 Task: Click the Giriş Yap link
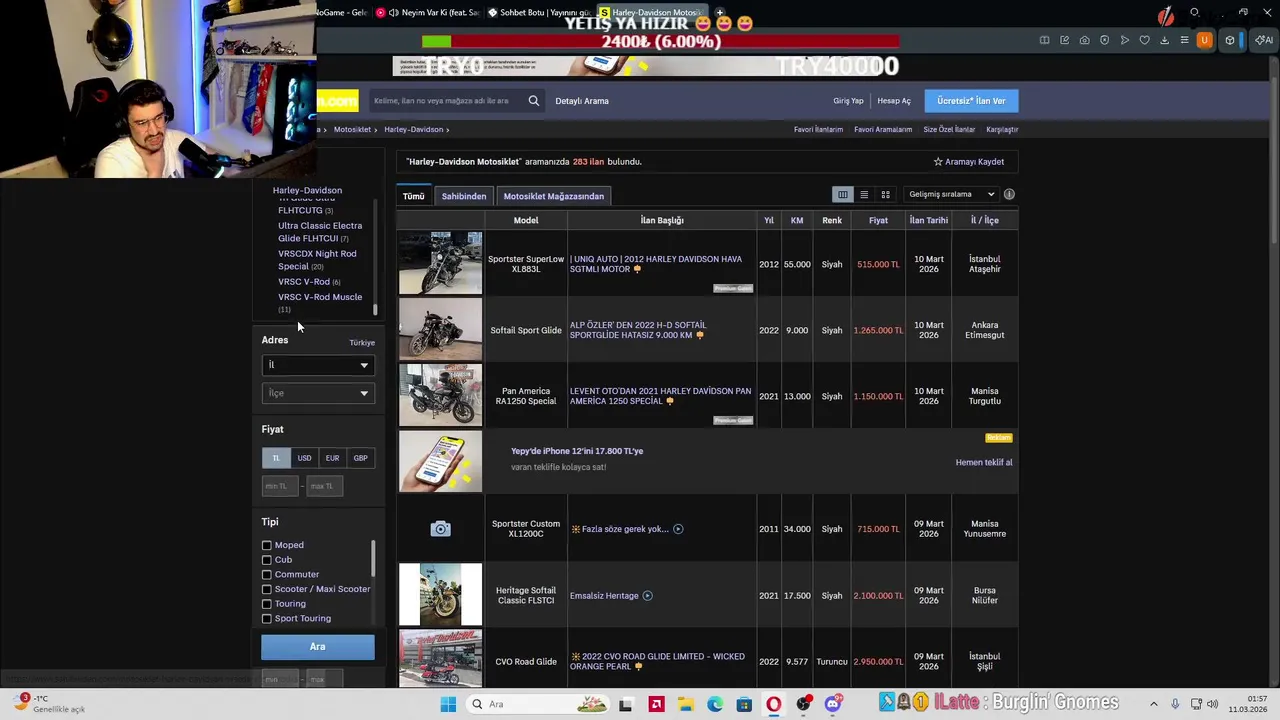click(x=848, y=101)
